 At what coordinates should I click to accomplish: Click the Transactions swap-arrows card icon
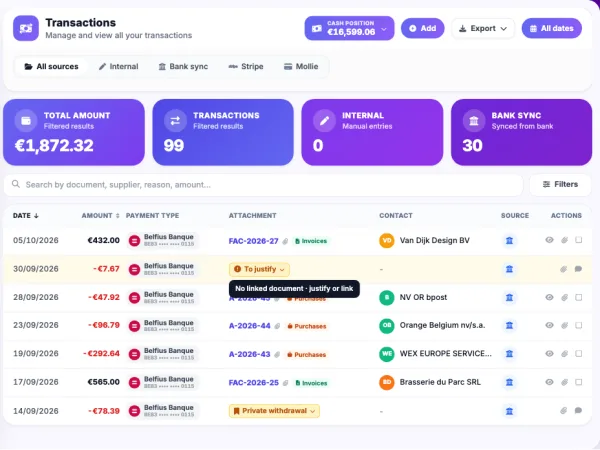click(175, 121)
